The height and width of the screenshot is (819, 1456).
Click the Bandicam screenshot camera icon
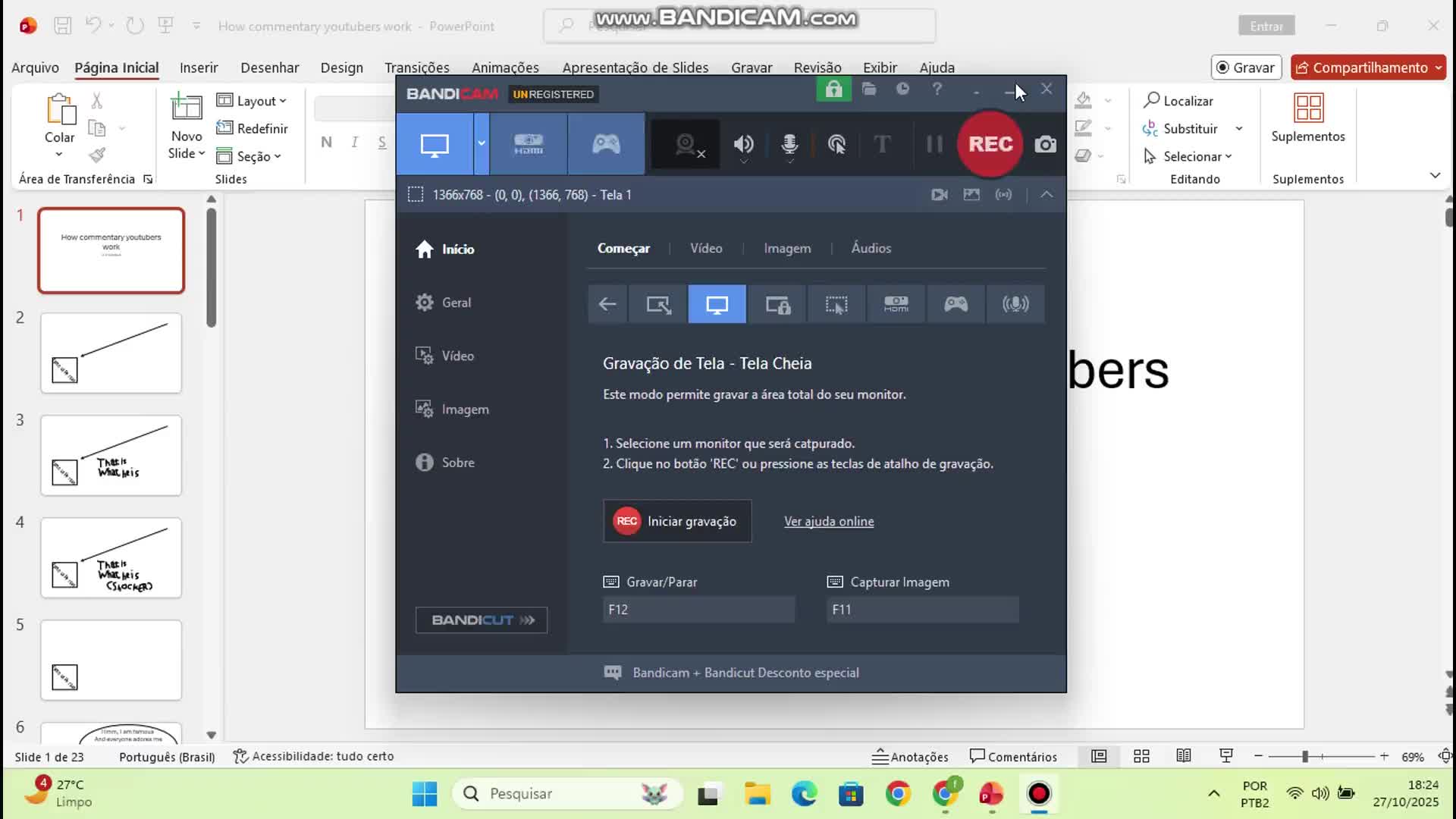(x=1045, y=144)
